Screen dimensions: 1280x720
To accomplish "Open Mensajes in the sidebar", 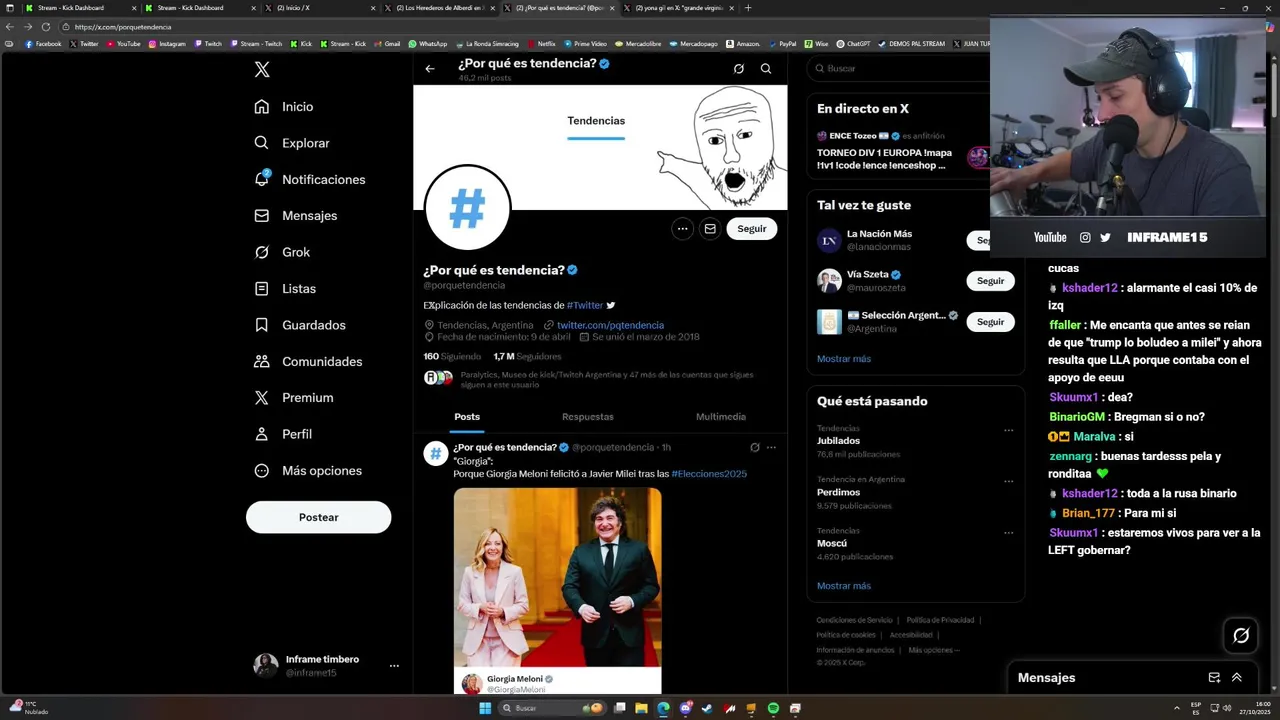I will point(296,216).
